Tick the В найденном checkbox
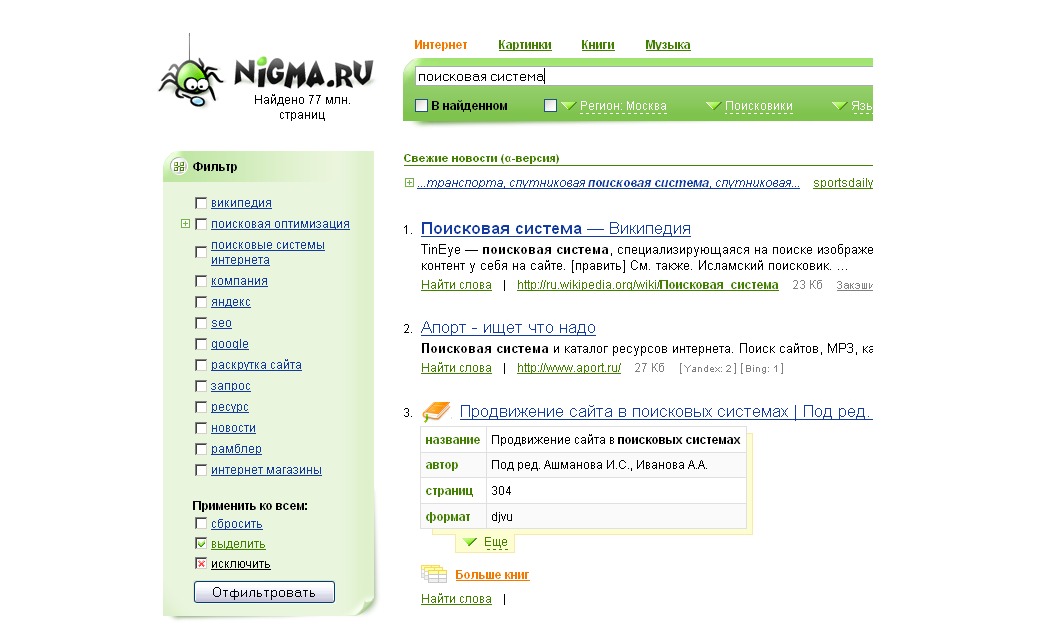 tap(421, 106)
